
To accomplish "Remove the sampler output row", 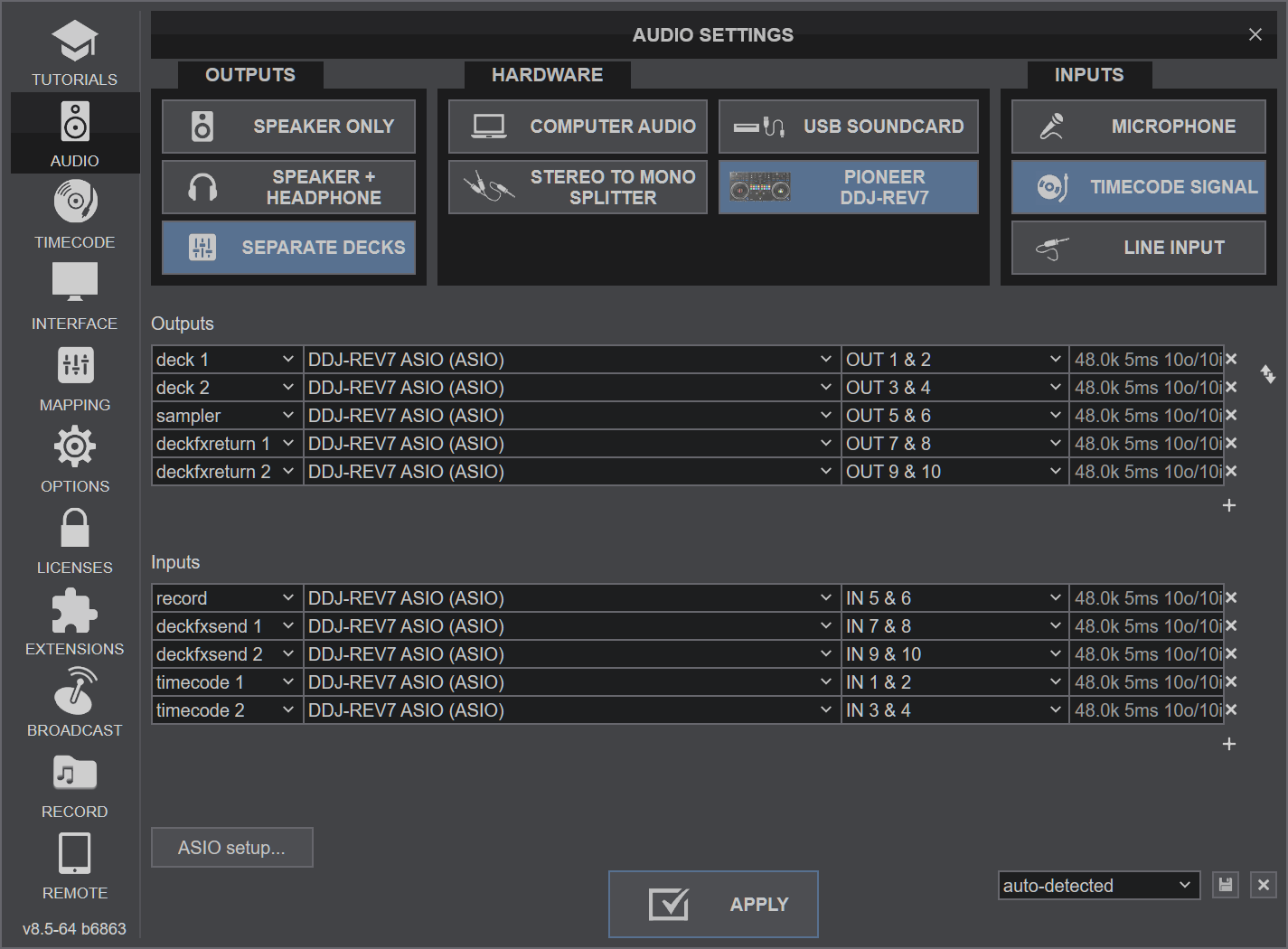I will pyautogui.click(x=1231, y=416).
